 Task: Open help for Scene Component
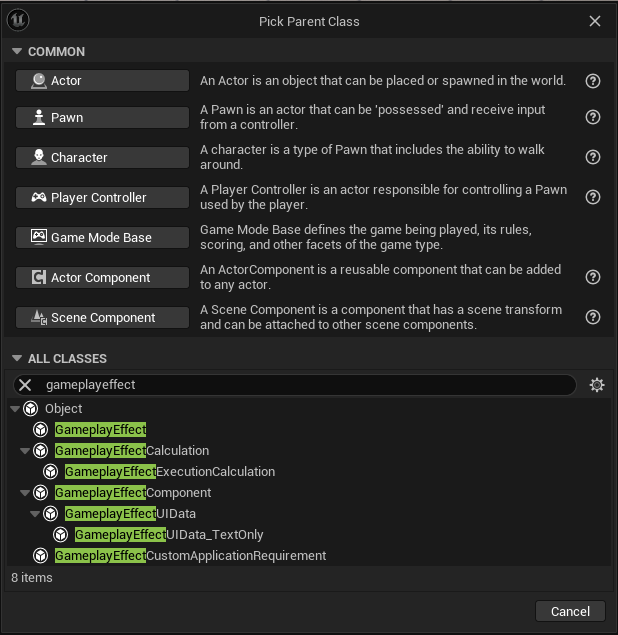[593, 317]
